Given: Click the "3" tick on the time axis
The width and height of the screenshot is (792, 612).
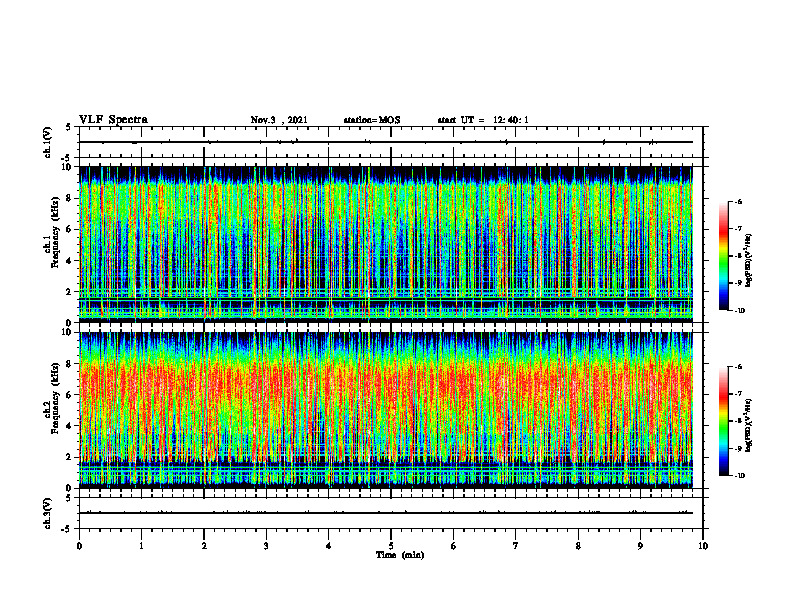Looking at the screenshot, I should [266, 546].
